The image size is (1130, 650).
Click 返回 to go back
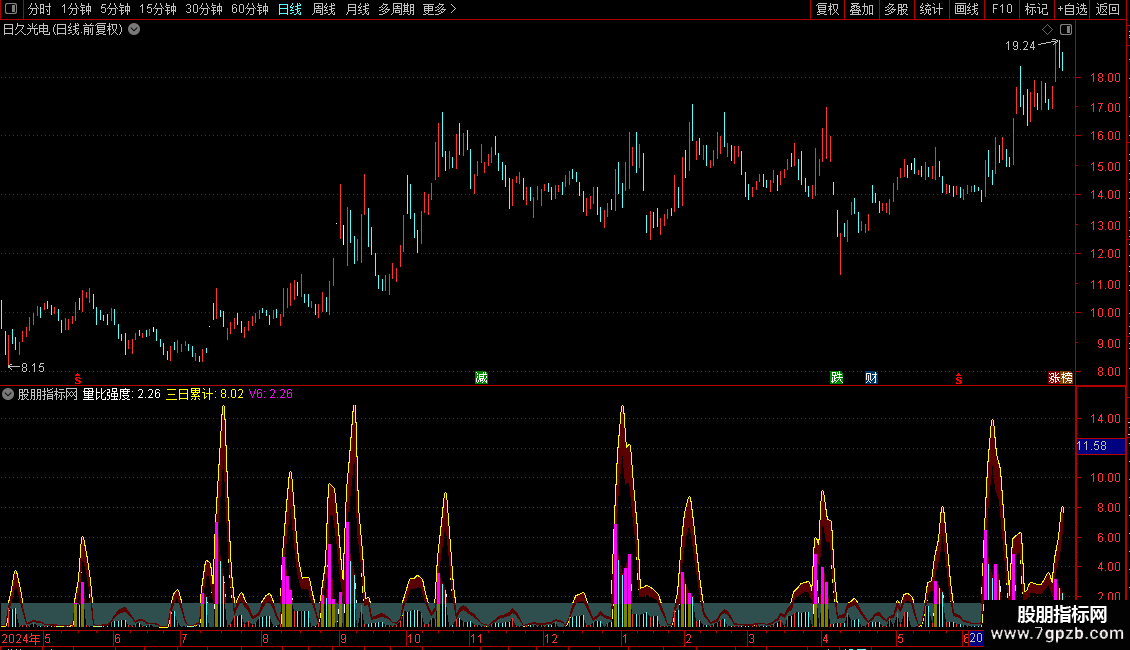[x=1108, y=9]
